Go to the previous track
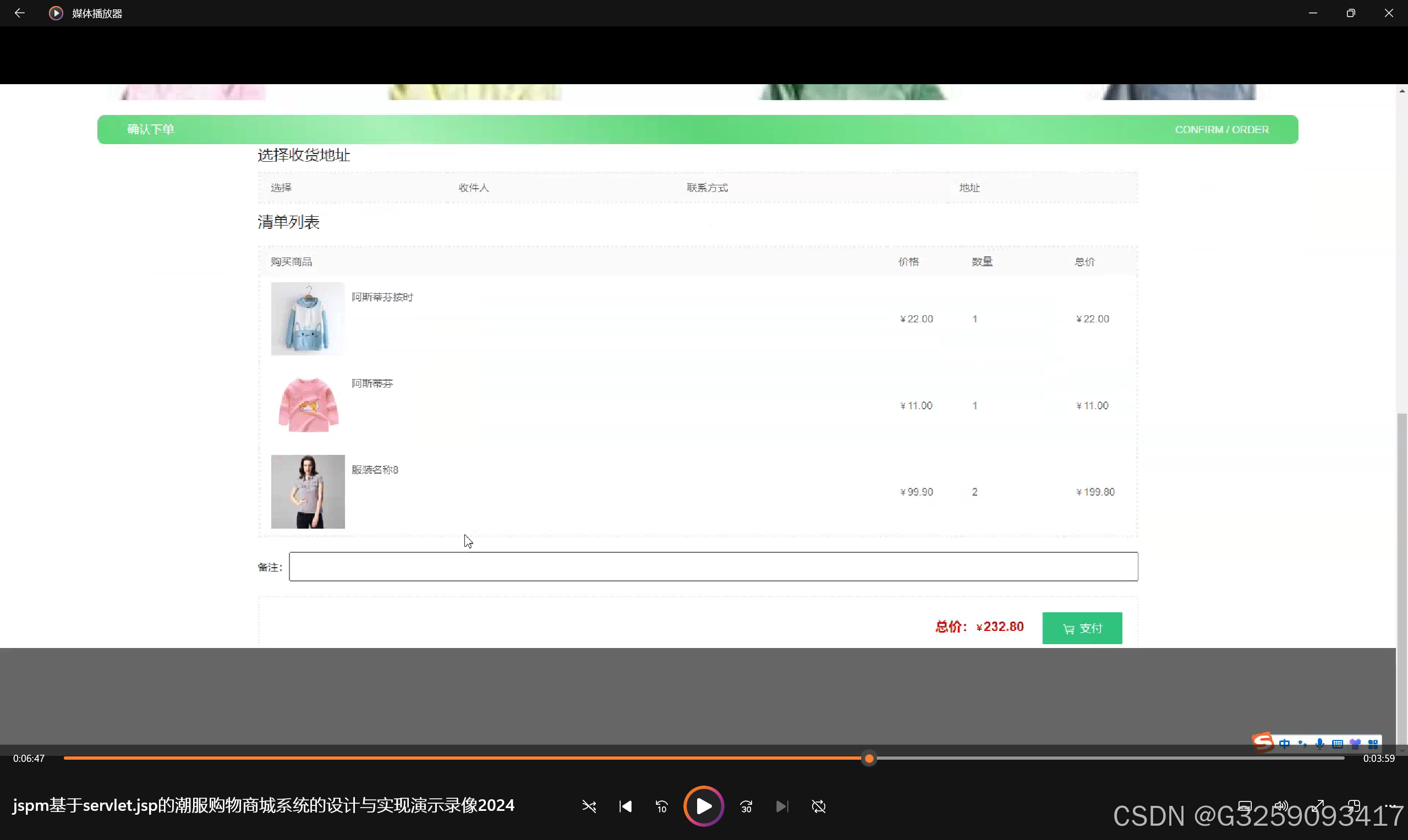 pos(626,806)
